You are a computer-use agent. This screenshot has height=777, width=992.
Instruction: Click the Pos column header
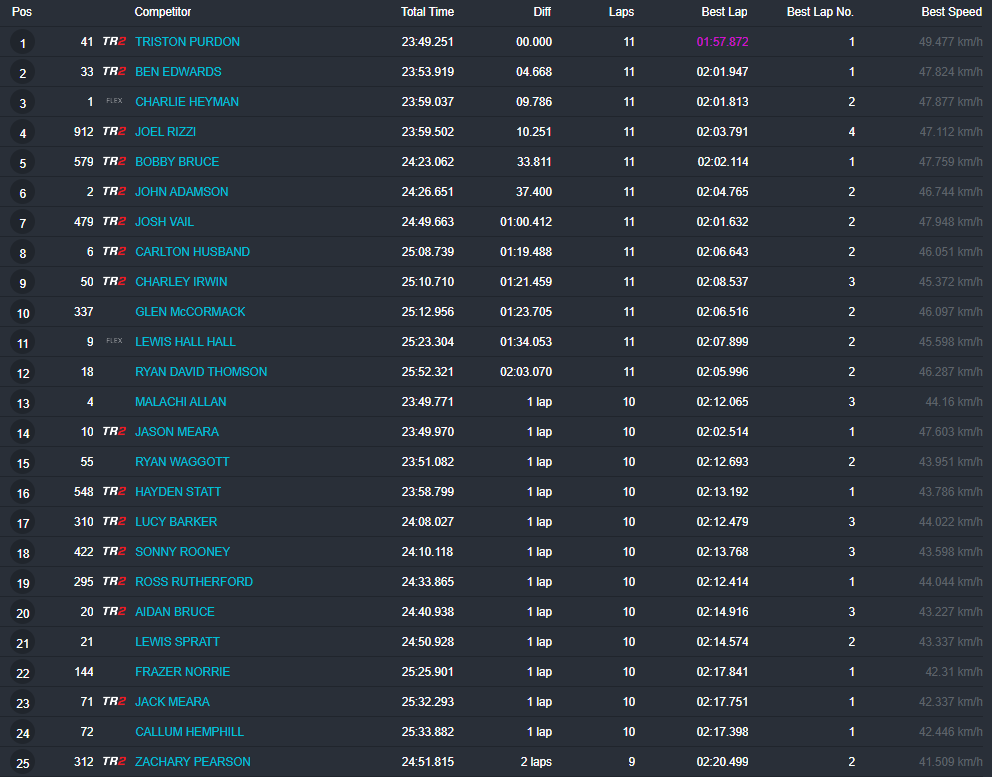click(x=22, y=12)
